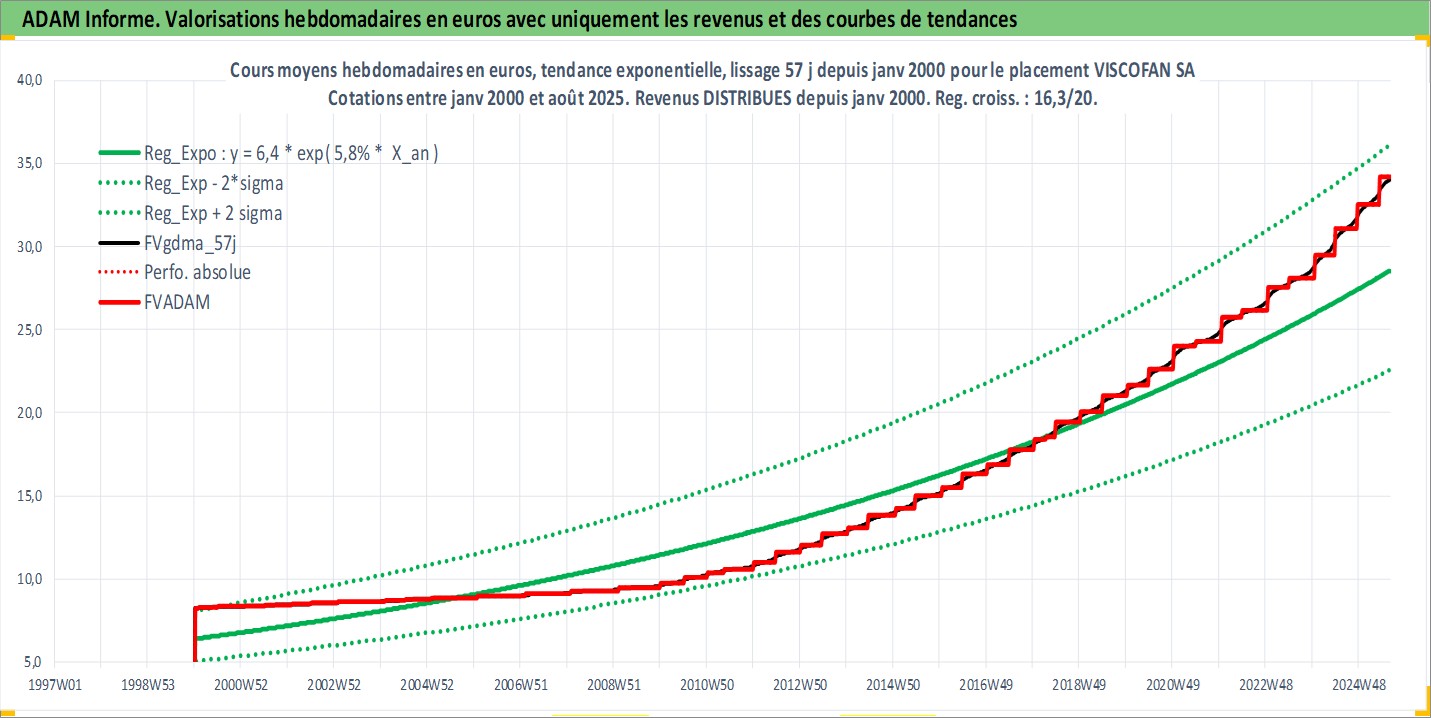Click legend entry 'Perfo. absolue'

(199, 271)
